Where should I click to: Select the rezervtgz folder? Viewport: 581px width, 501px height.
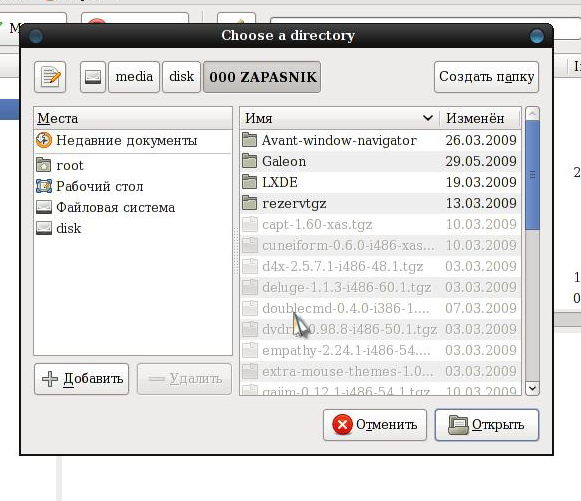pyautogui.click(x=380, y=203)
